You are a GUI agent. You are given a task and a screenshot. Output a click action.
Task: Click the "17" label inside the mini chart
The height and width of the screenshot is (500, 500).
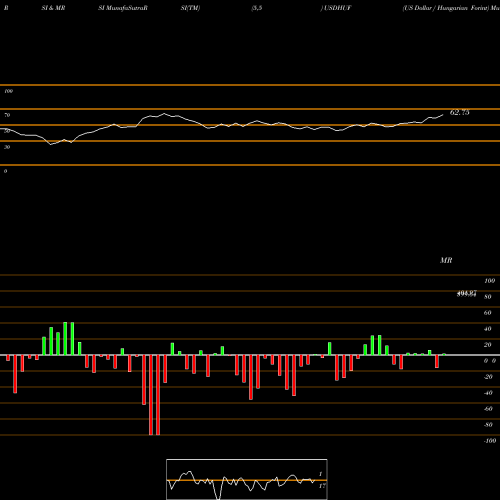322,486
